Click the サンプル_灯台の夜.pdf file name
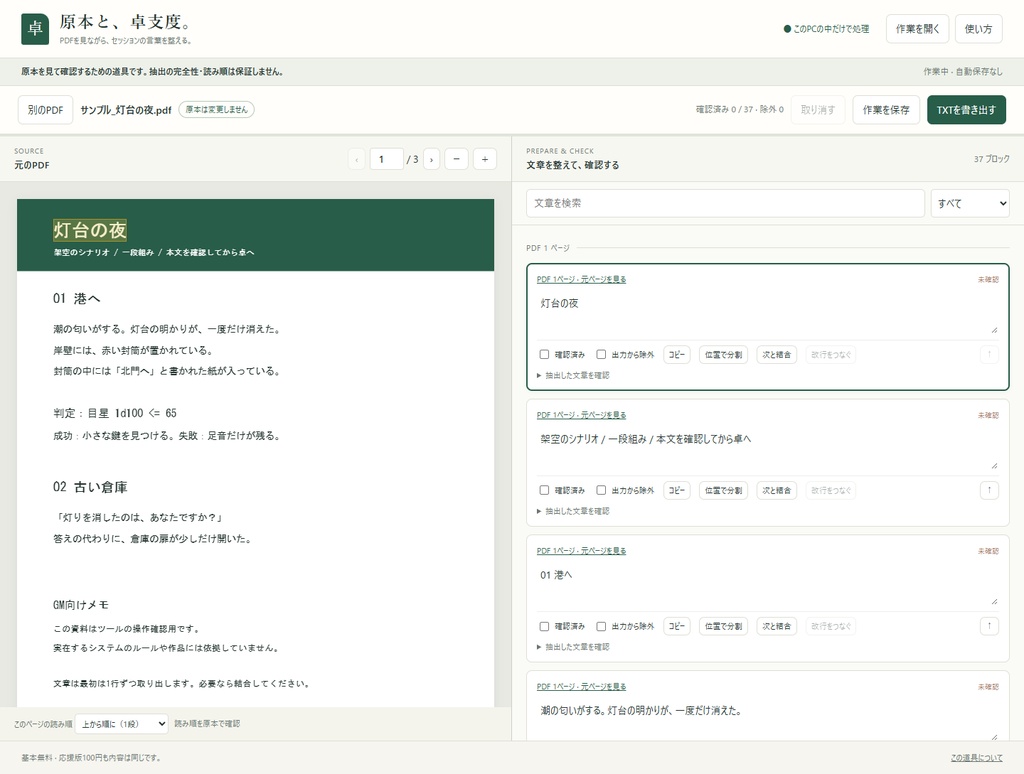The width and height of the screenshot is (1024, 774). [125, 110]
